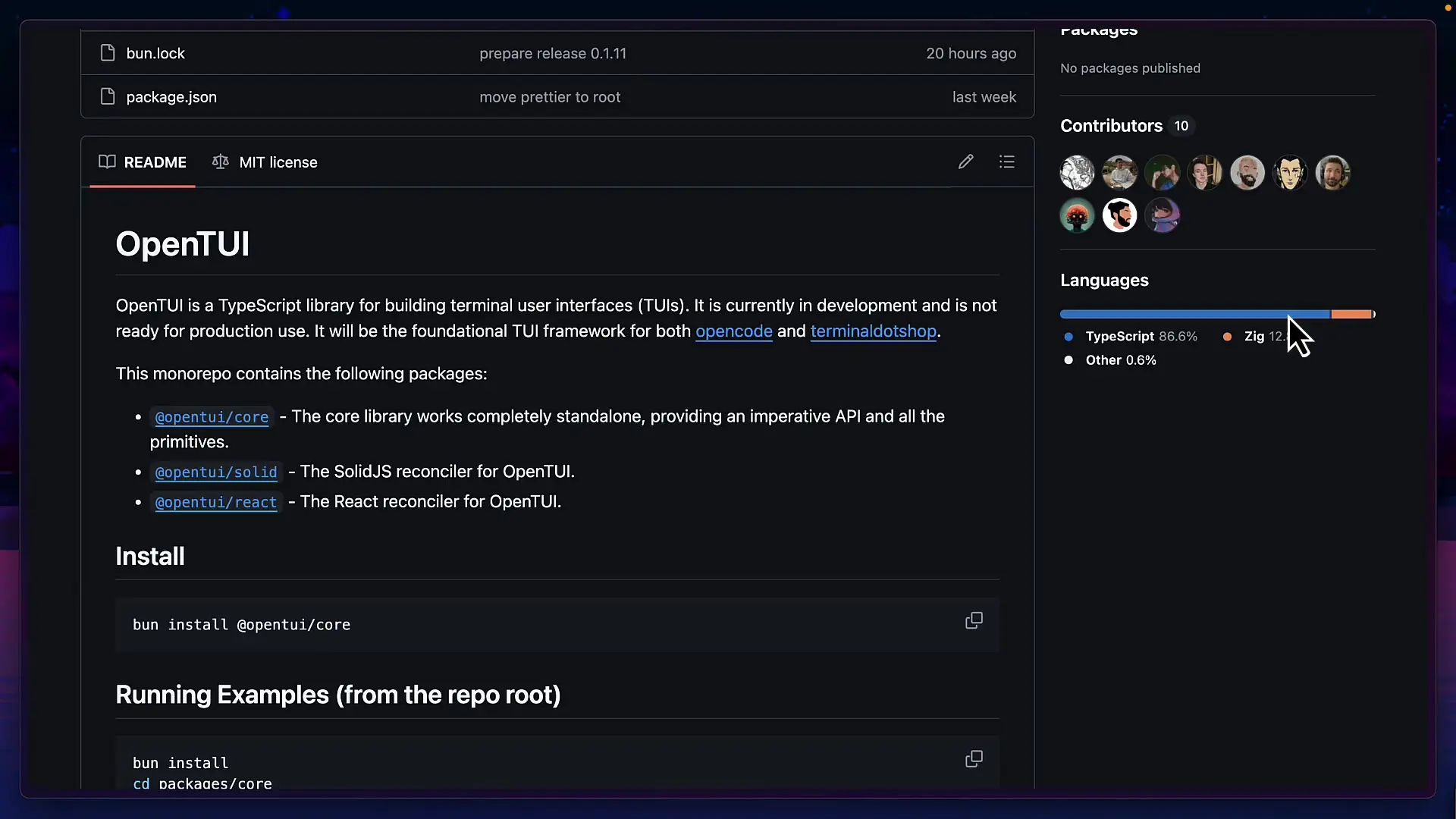
Task: Switch to the MIT license tab
Action: pos(278,162)
